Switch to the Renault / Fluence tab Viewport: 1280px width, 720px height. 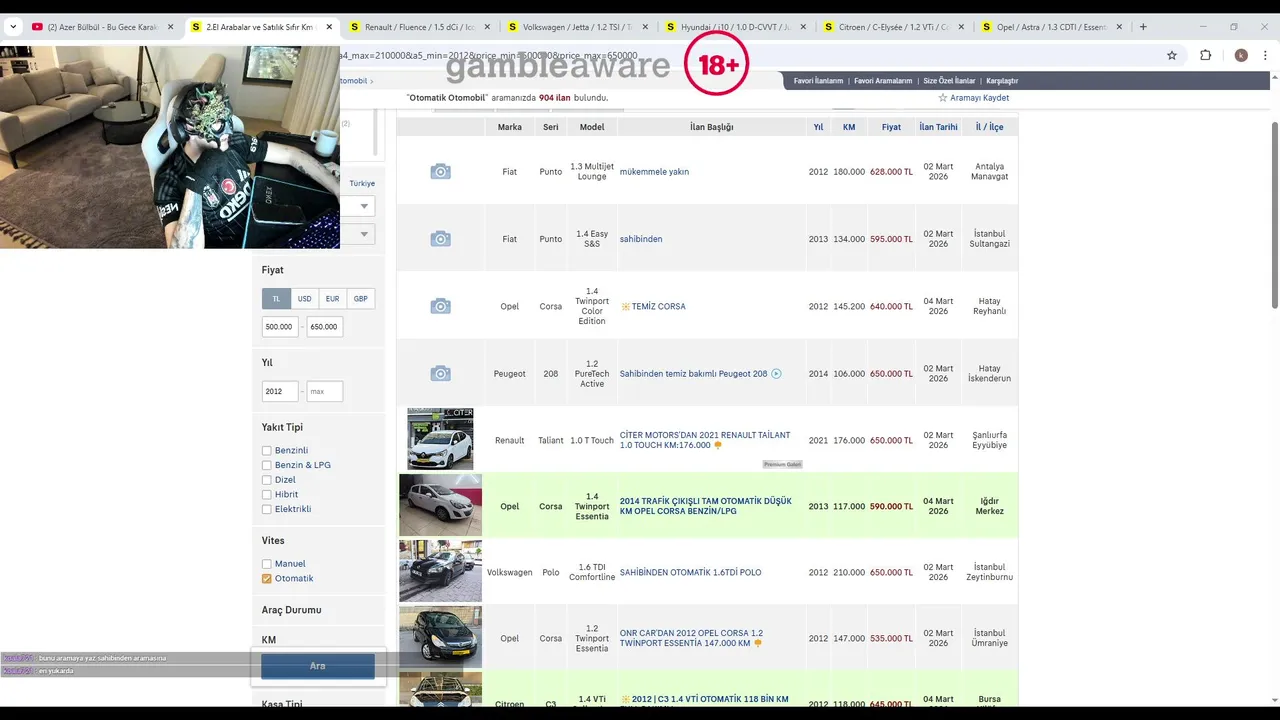(x=419, y=27)
